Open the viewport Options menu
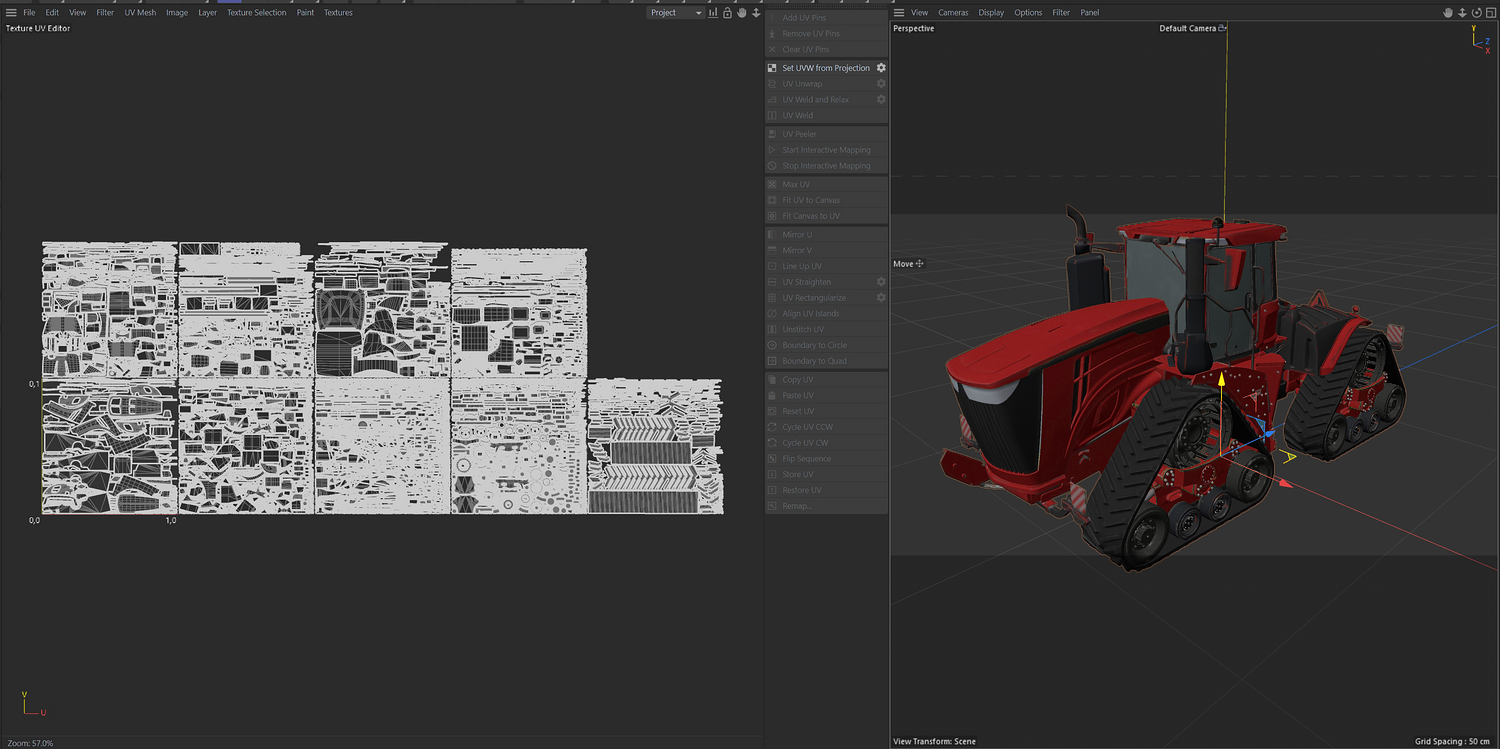Image resolution: width=1500 pixels, height=749 pixels. coord(1028,13)
